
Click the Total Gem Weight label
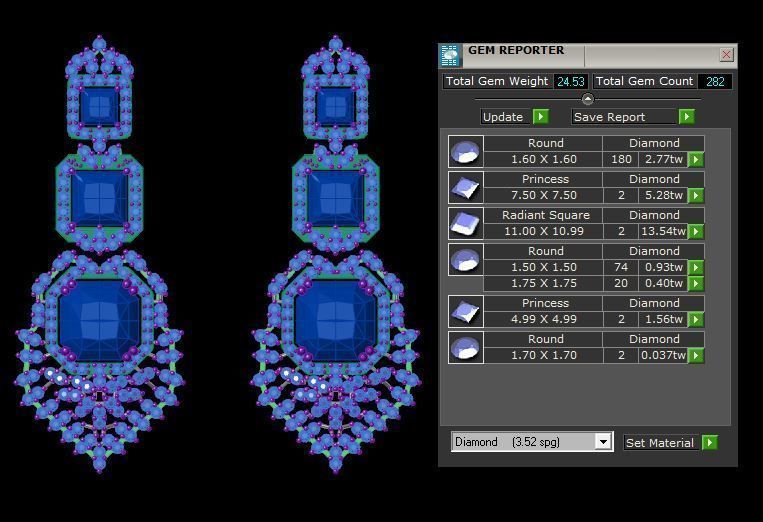[497, 81]
